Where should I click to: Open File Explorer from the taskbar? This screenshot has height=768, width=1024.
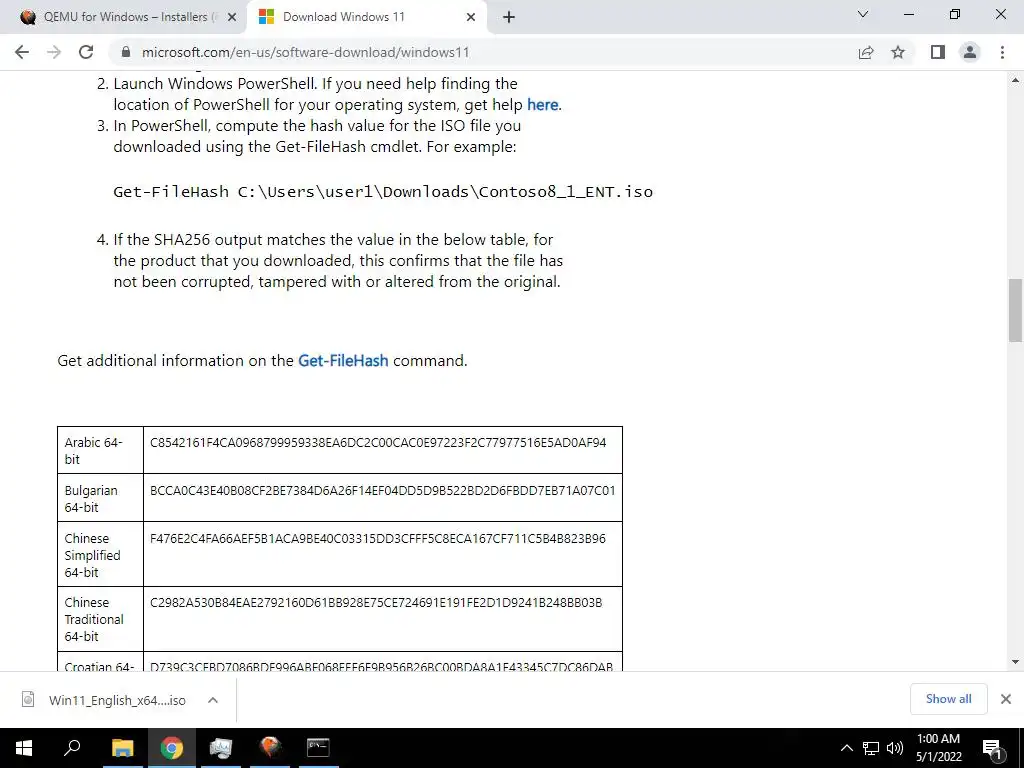point(122,748)
